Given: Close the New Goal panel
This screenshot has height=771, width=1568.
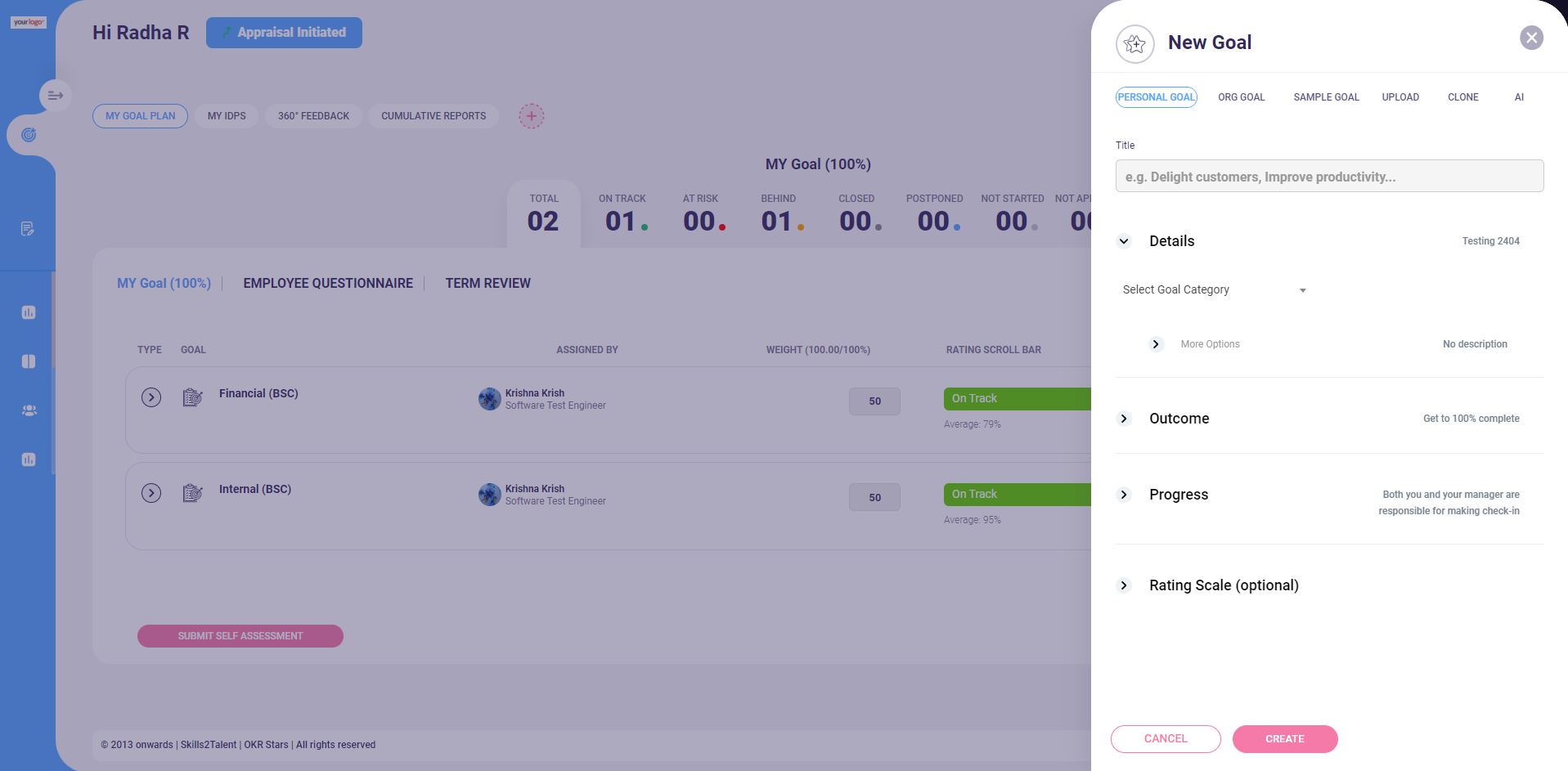Looking at the screenshot, I should (x=1532, y=38).
